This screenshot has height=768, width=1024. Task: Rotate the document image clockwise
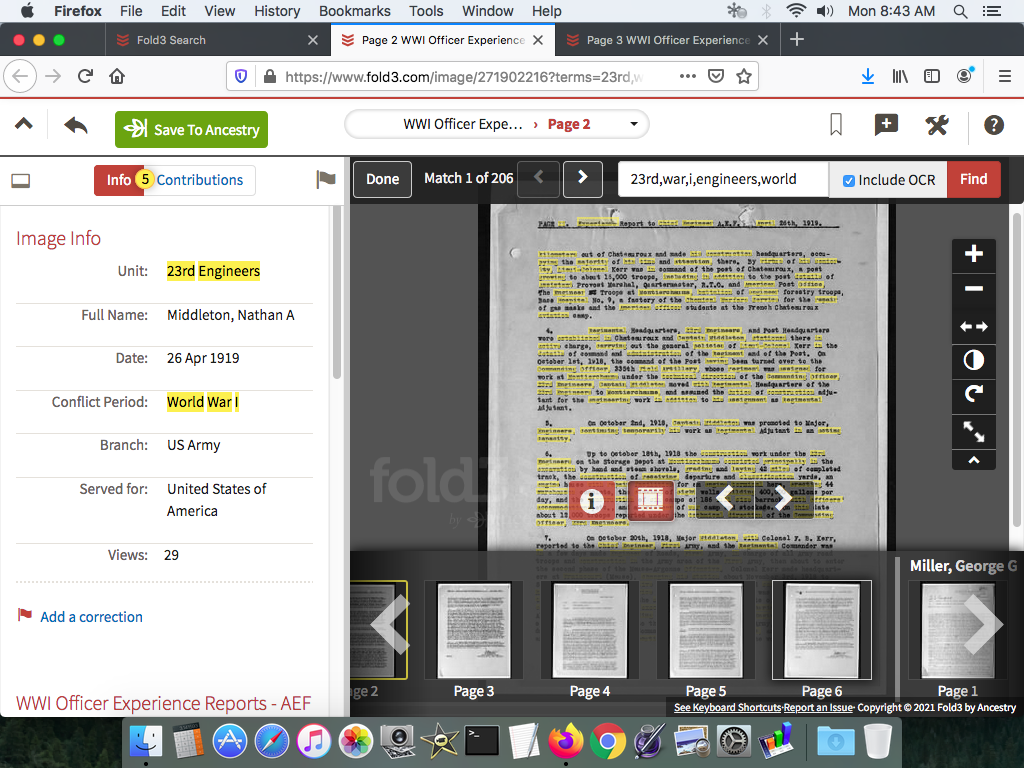coord(973,395)
